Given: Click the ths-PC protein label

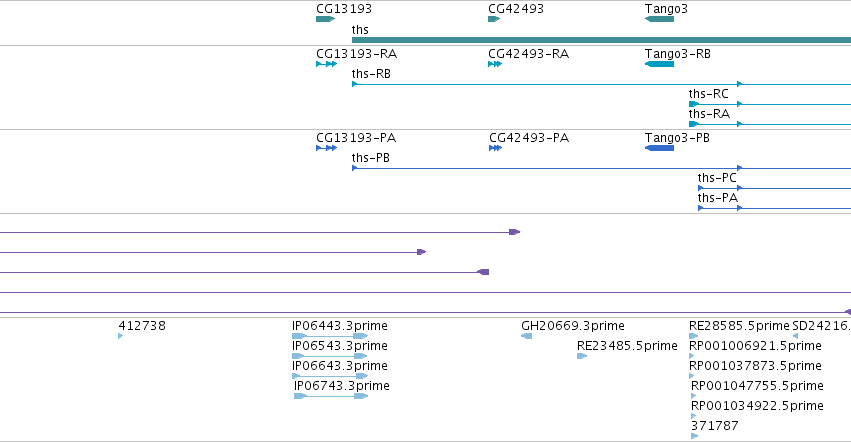Looking at the screenshot, I should coord(717,178).
